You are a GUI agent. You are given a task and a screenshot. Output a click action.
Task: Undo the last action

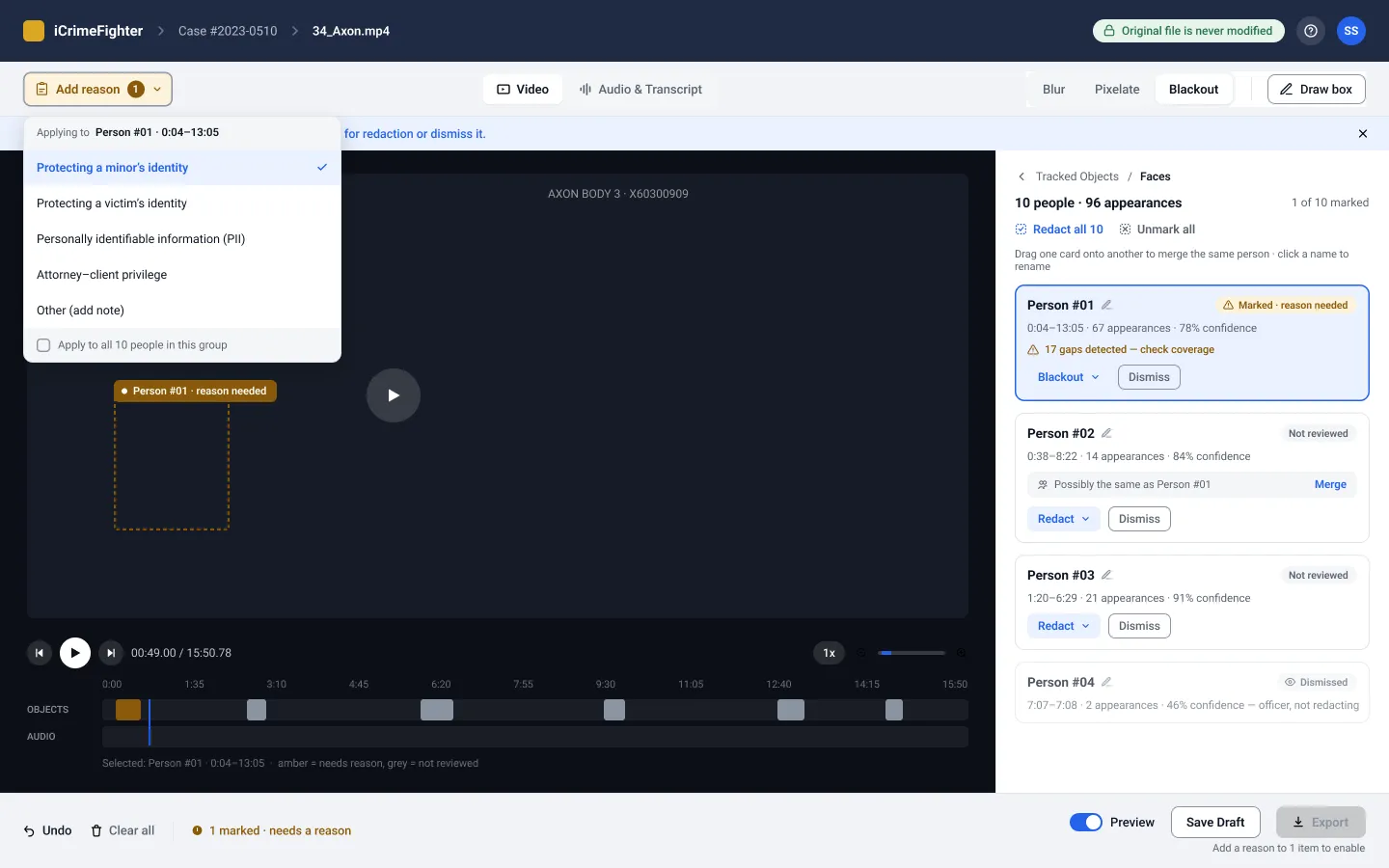point(48,830)
